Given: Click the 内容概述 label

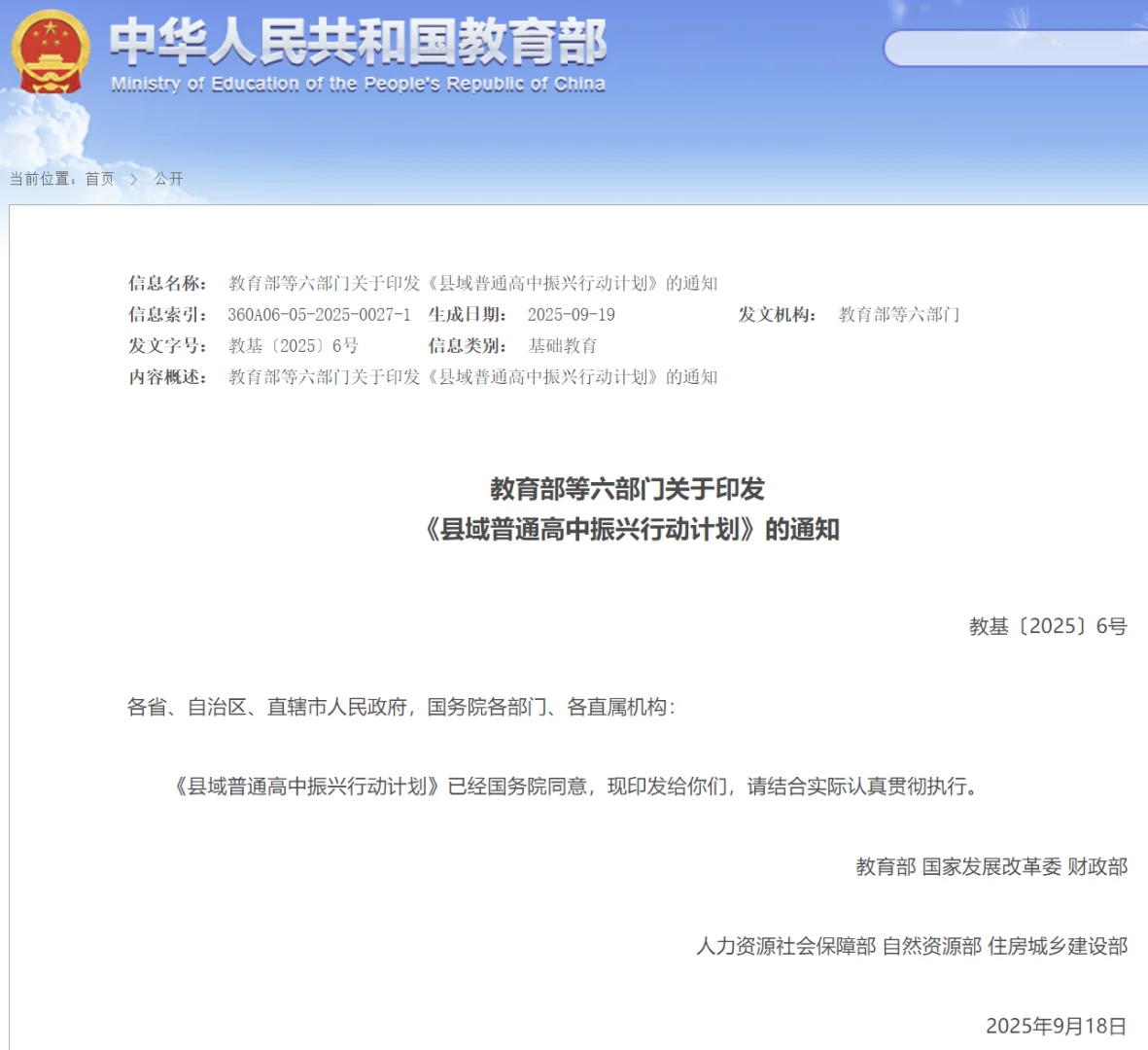Looking at the screenshot, I should [x=167, y=377].
